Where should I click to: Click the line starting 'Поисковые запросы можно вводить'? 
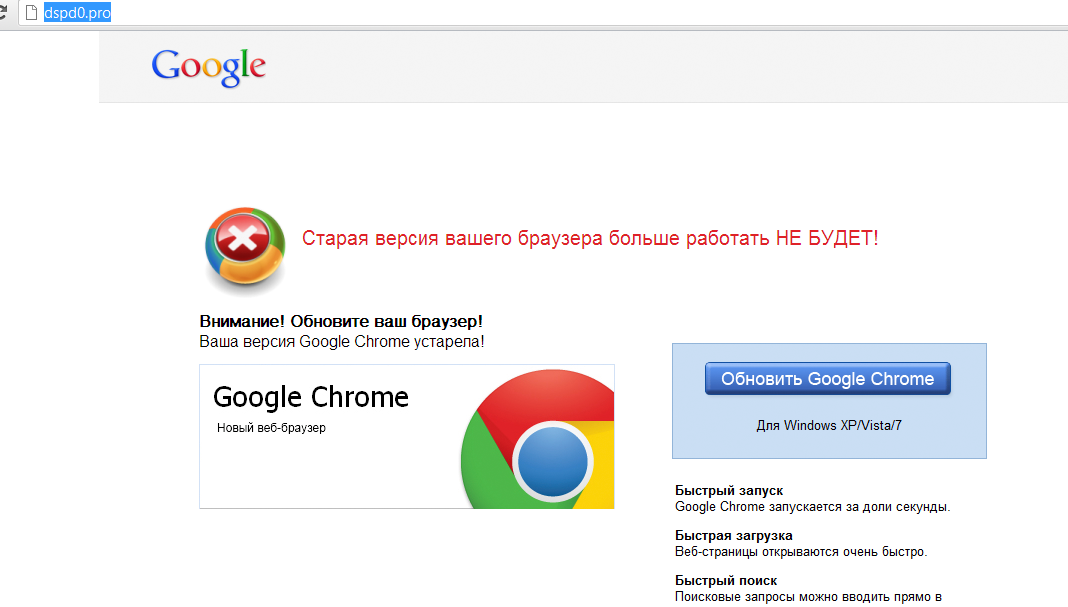point(808,597)
